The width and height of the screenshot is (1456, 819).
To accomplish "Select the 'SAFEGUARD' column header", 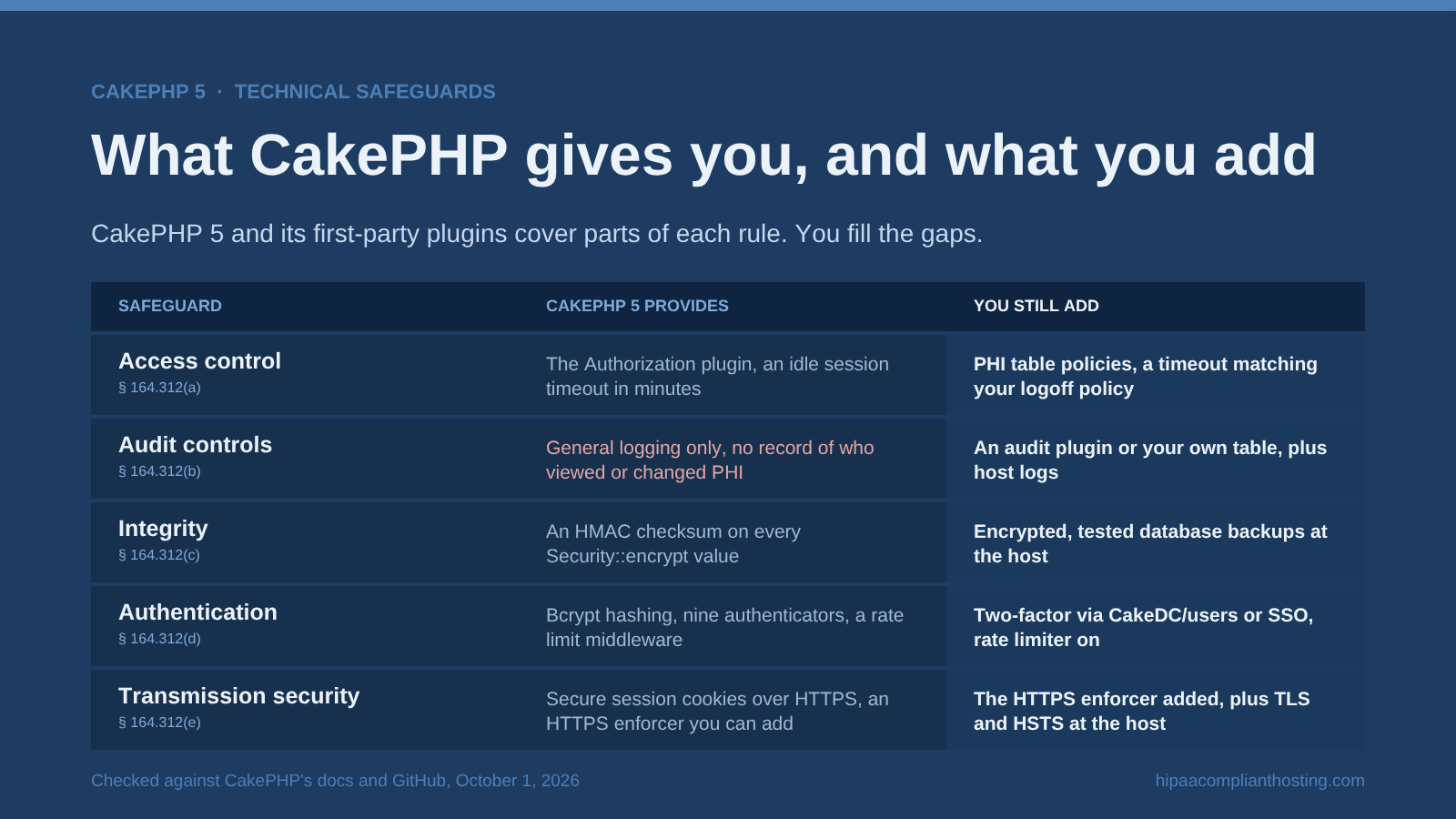I will point(170,306).
